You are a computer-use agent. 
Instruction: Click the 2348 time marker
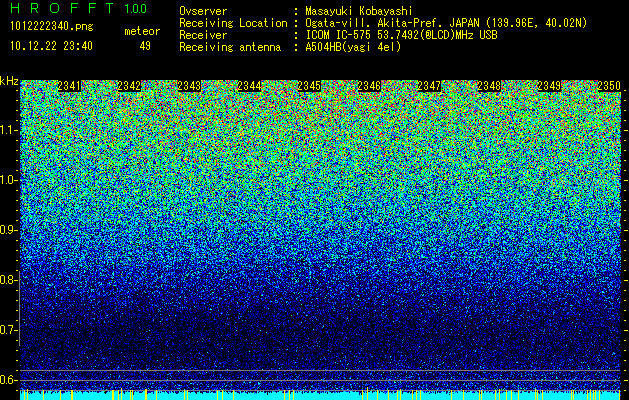pos(489,86)
